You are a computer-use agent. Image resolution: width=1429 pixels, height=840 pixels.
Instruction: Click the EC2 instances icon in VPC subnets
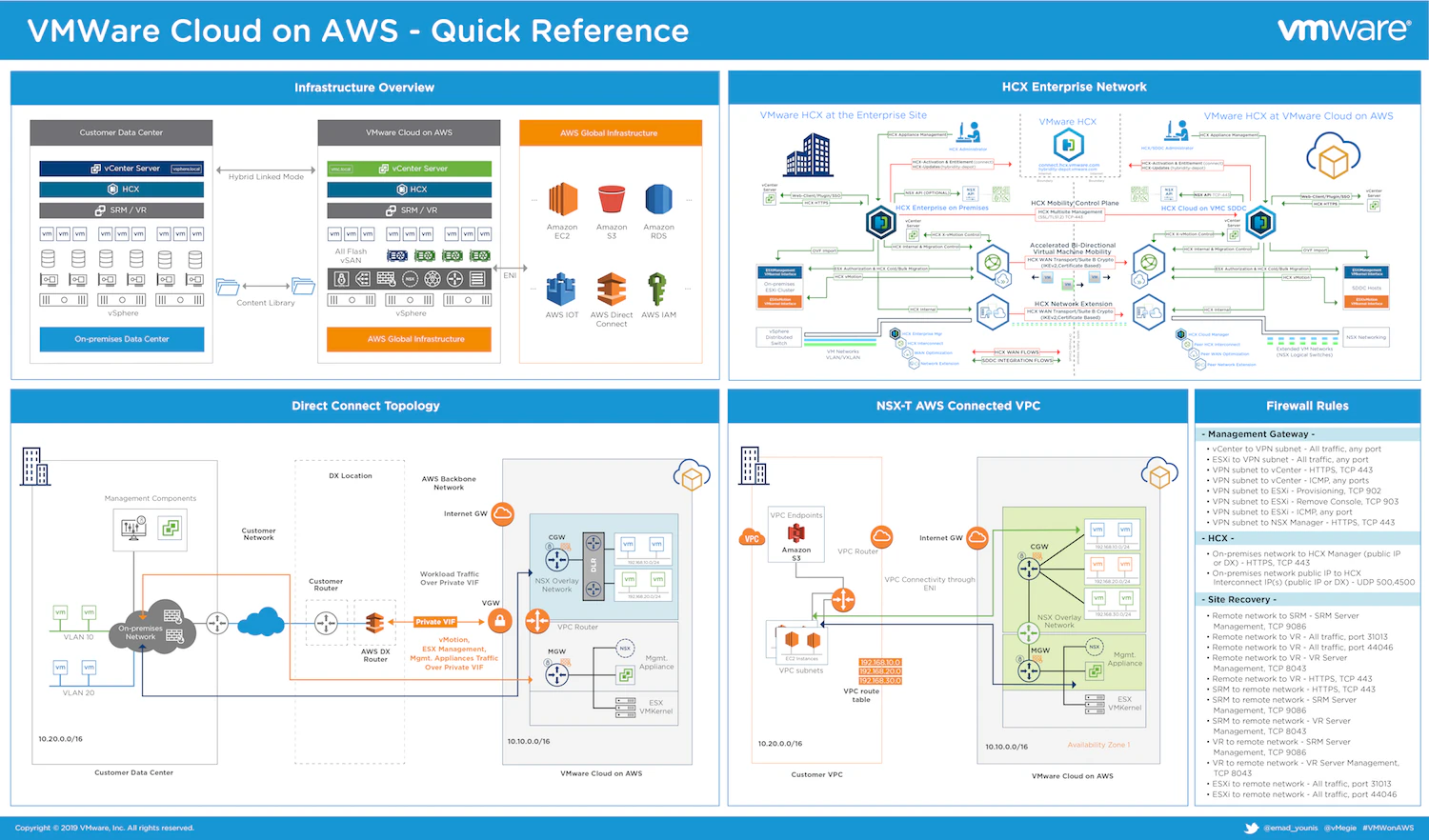[x=802, y=641]
